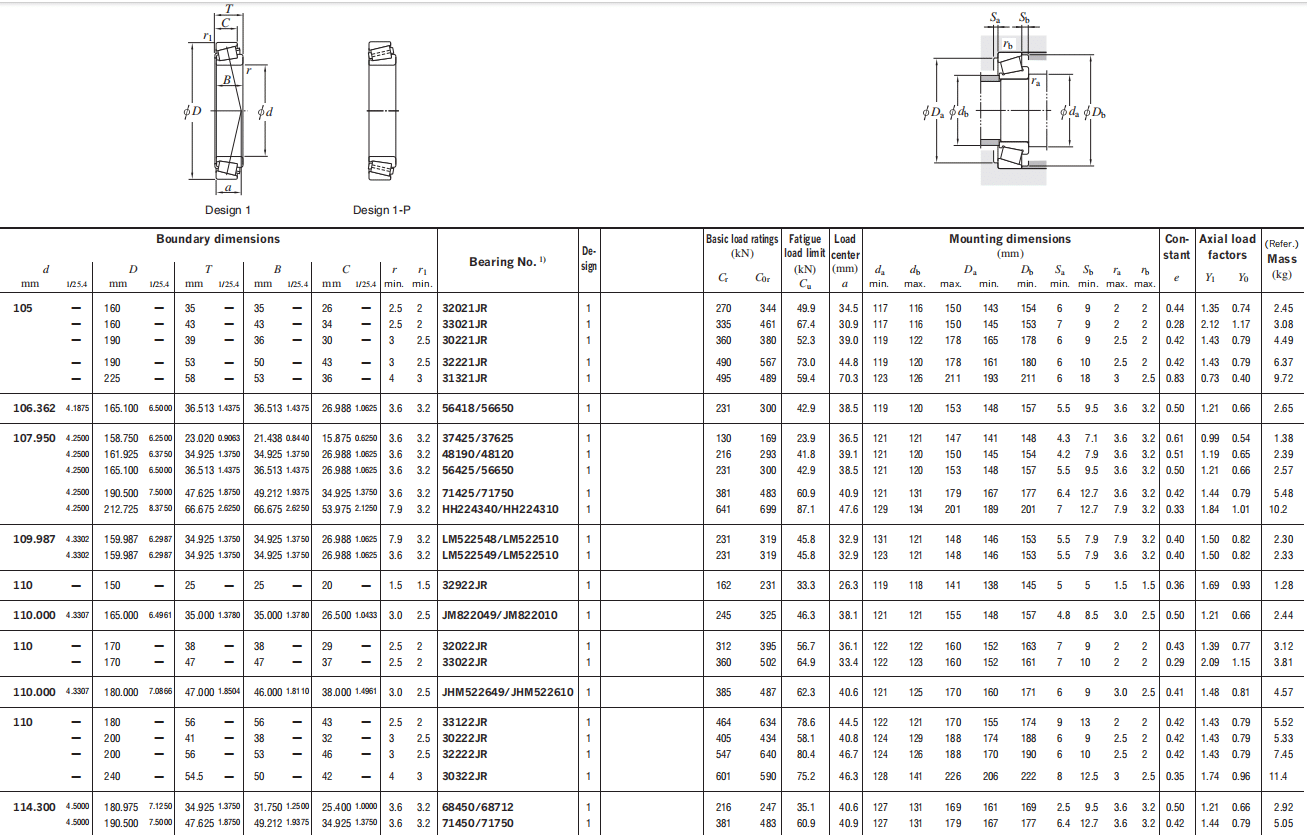1307x835 pixels.
Task: Select bearing number 33021JR
Action: click(465, 324)
